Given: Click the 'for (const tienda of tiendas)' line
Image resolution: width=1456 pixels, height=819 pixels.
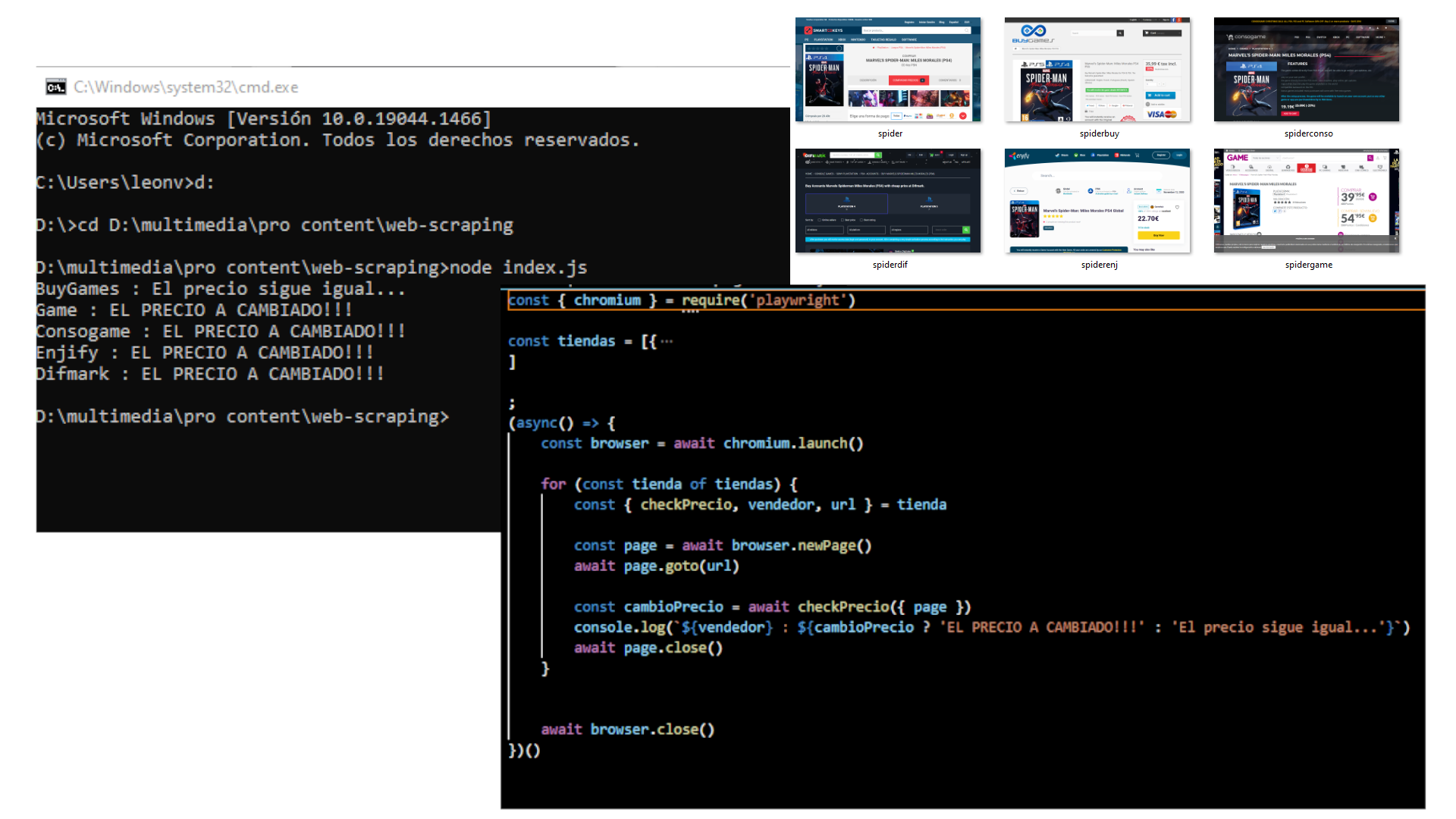Looking at the screenshot, I should [x=669, y=484].
